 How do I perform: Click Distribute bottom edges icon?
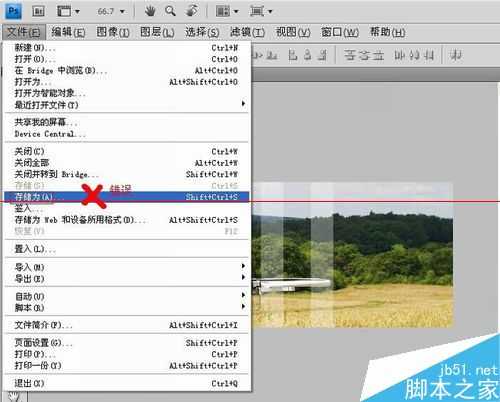point(378,55)
